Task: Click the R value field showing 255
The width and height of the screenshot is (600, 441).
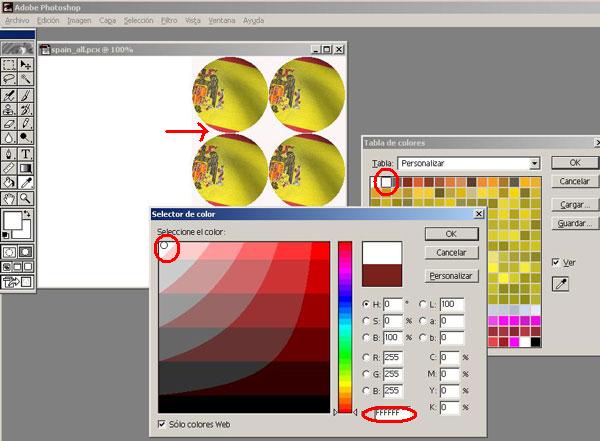Action: [x=393, y=358]
